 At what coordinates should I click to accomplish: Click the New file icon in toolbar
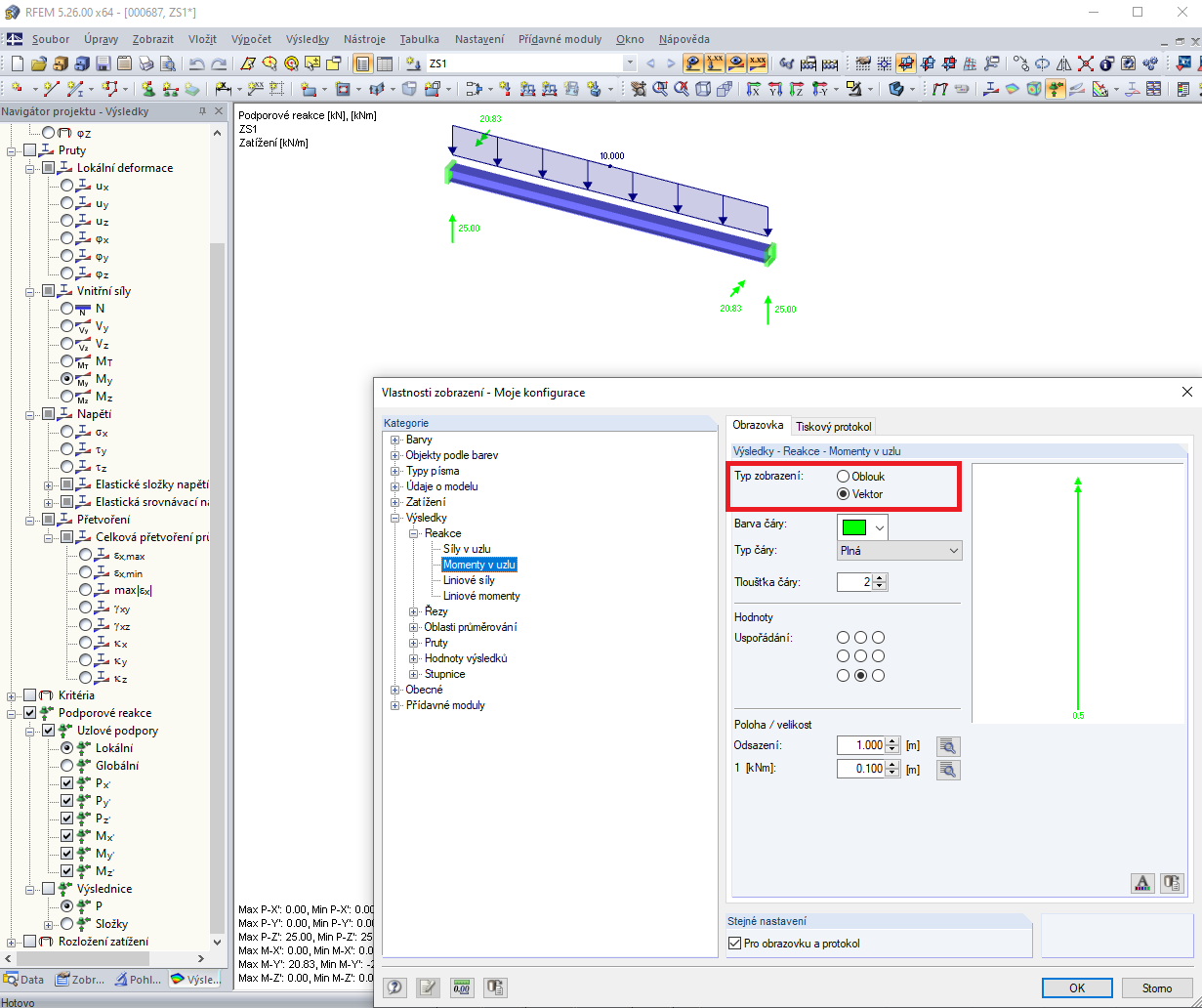[x=18, y=63]
